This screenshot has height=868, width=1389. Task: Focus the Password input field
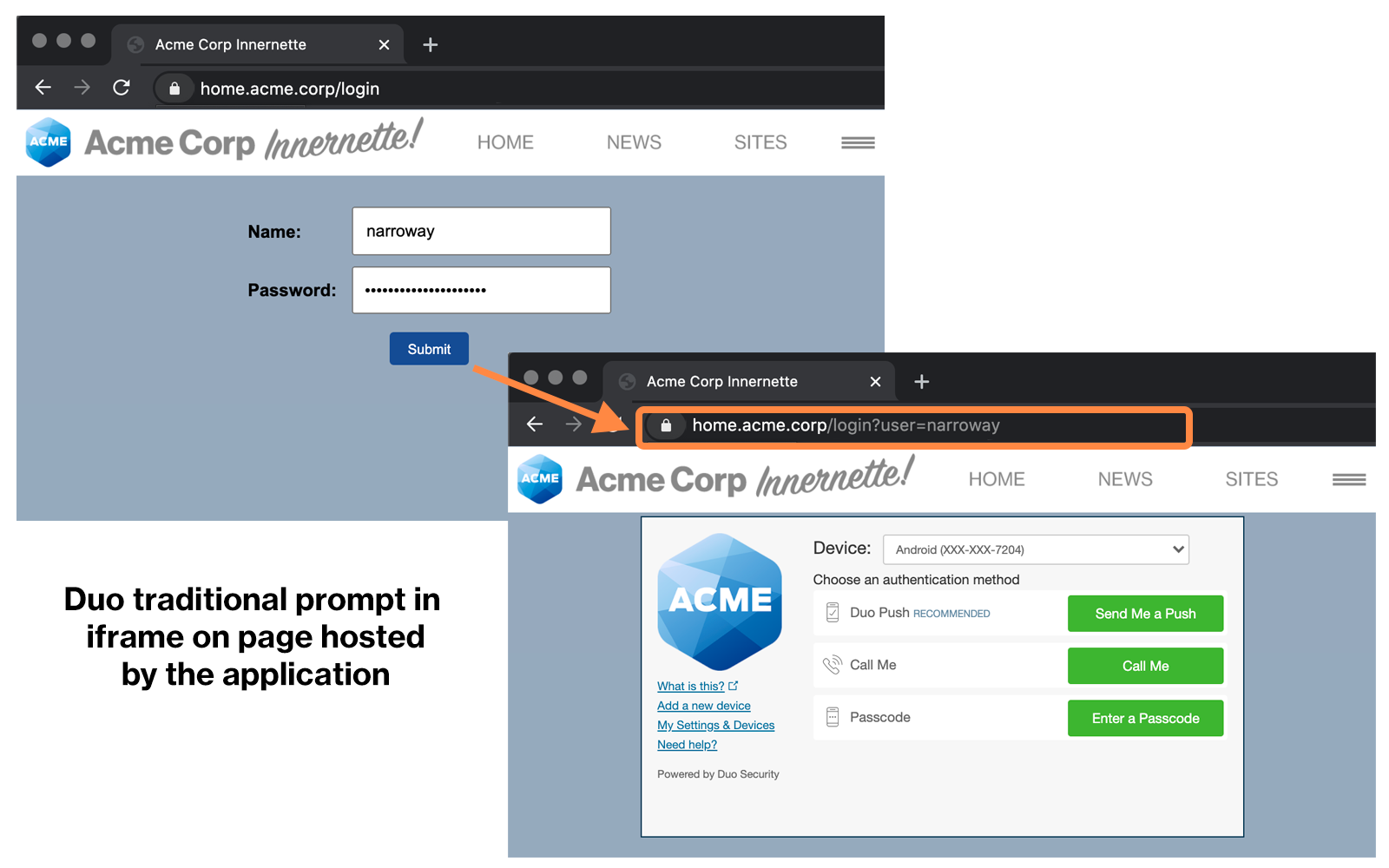coord(481,290)
